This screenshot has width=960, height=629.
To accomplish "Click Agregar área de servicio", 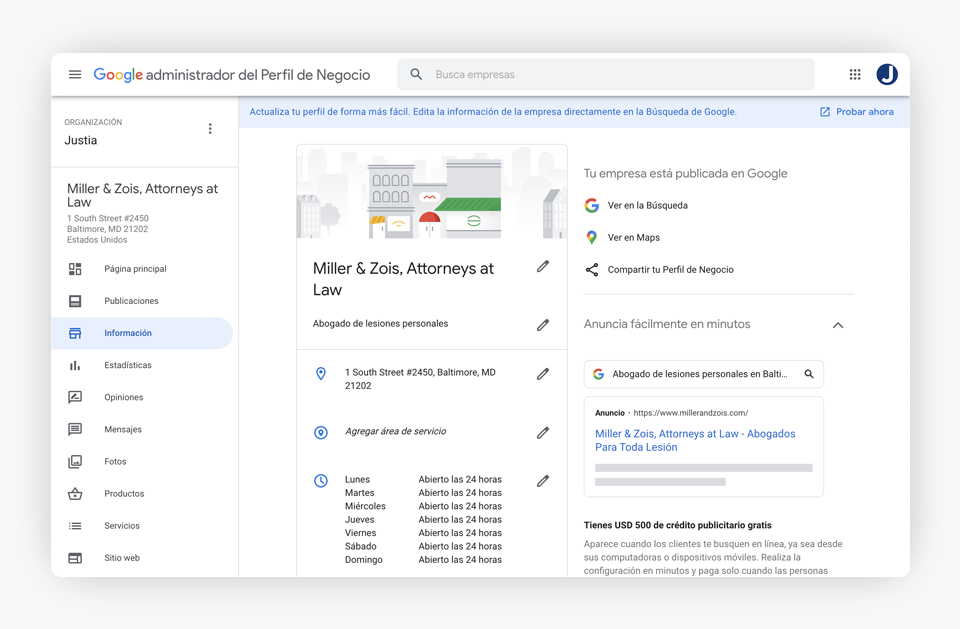I will click(x=396, y=431).
